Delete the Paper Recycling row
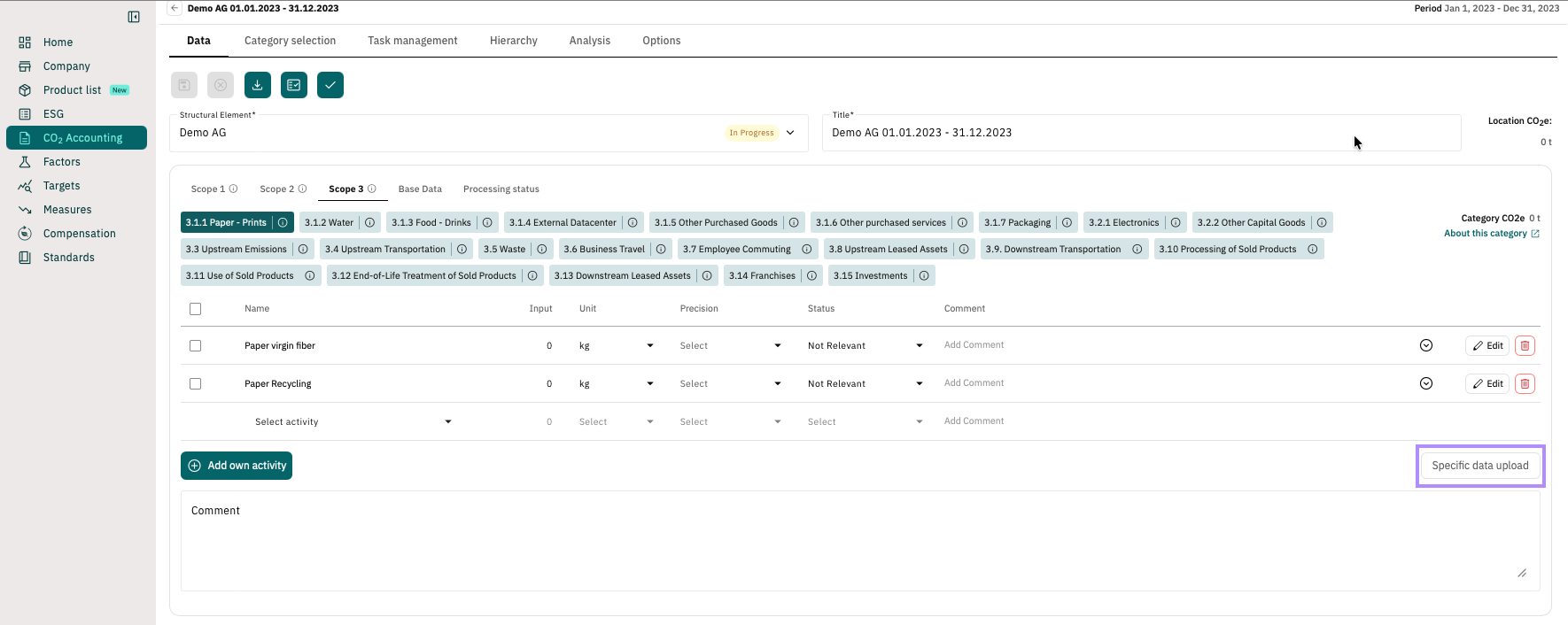Viewport: 1568px width, 625px height. coord(1525,383)
